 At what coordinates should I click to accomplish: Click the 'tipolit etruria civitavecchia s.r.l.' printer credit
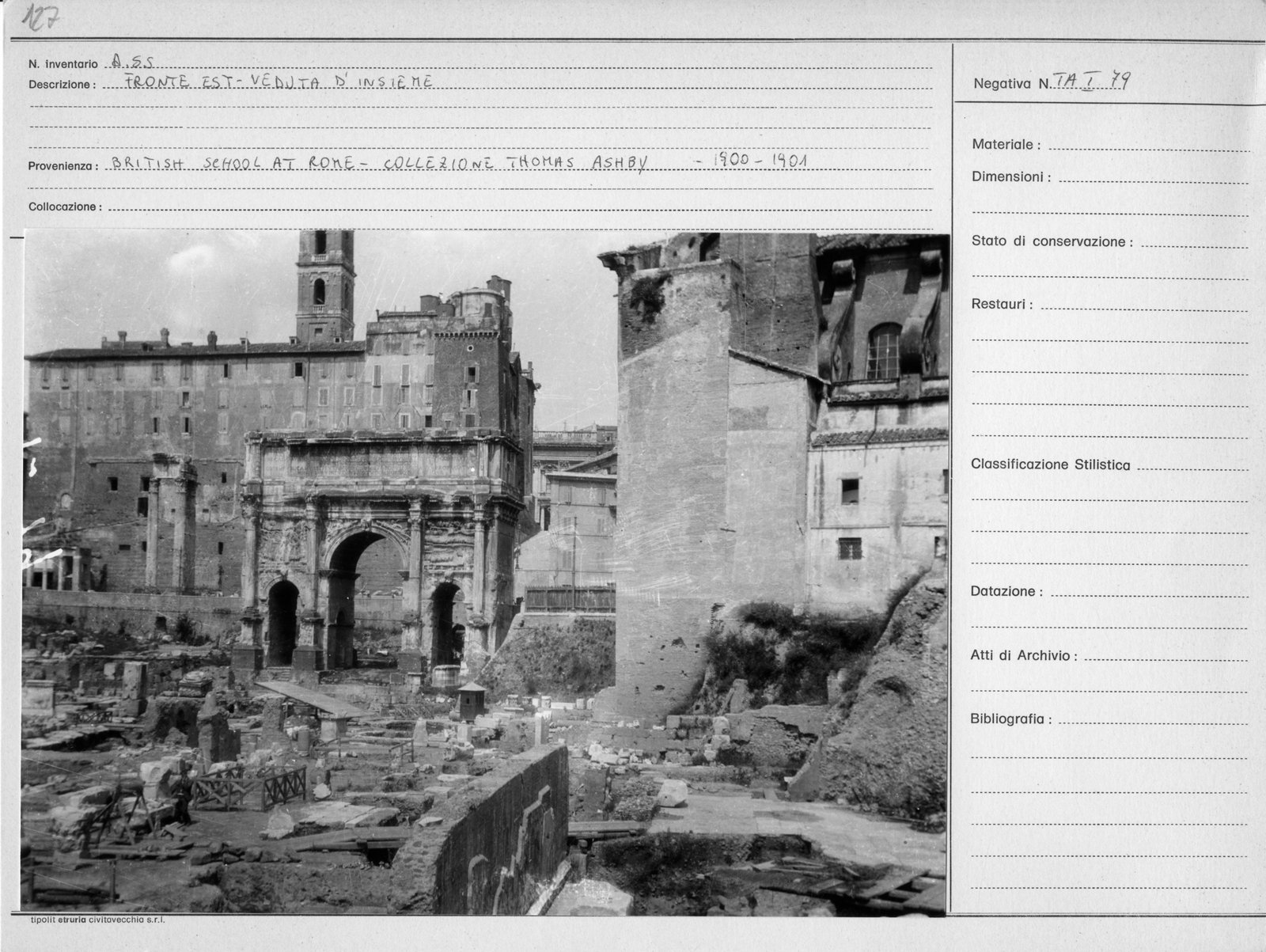pyautogui.click(x=97, y=920)
